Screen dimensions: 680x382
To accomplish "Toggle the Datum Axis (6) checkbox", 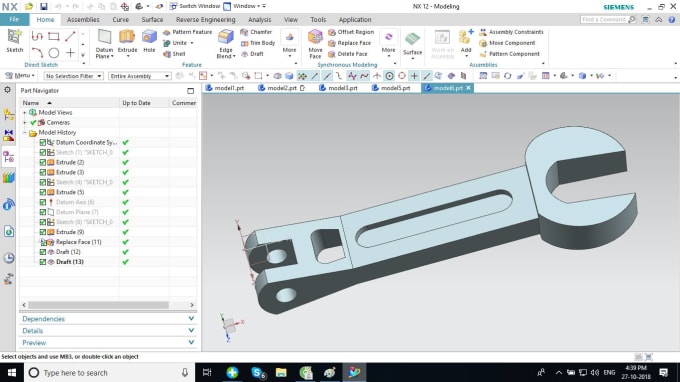I will tap(42, 202).
